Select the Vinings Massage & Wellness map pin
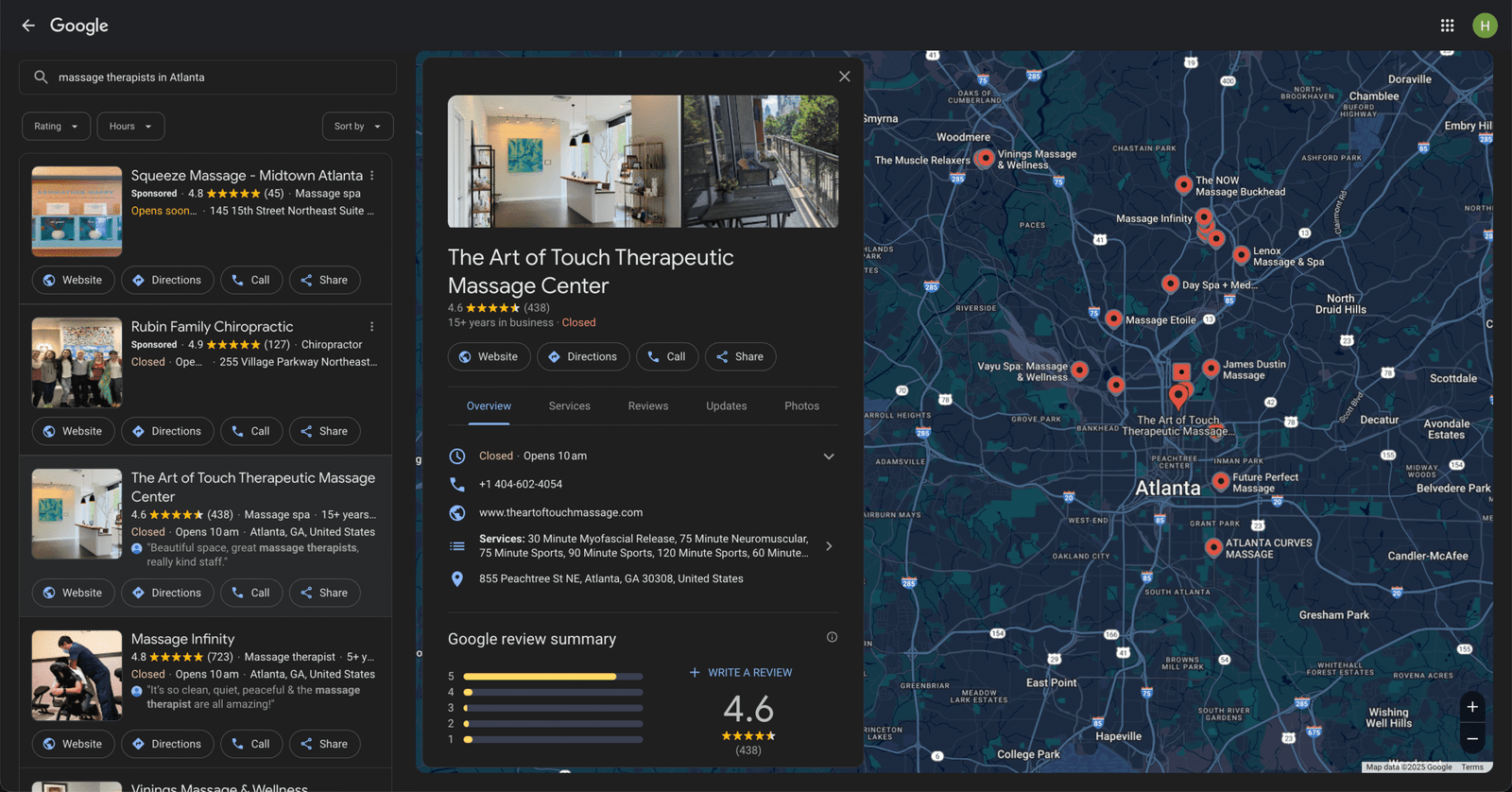This screenshot has height=792, width=1512. 985,158
